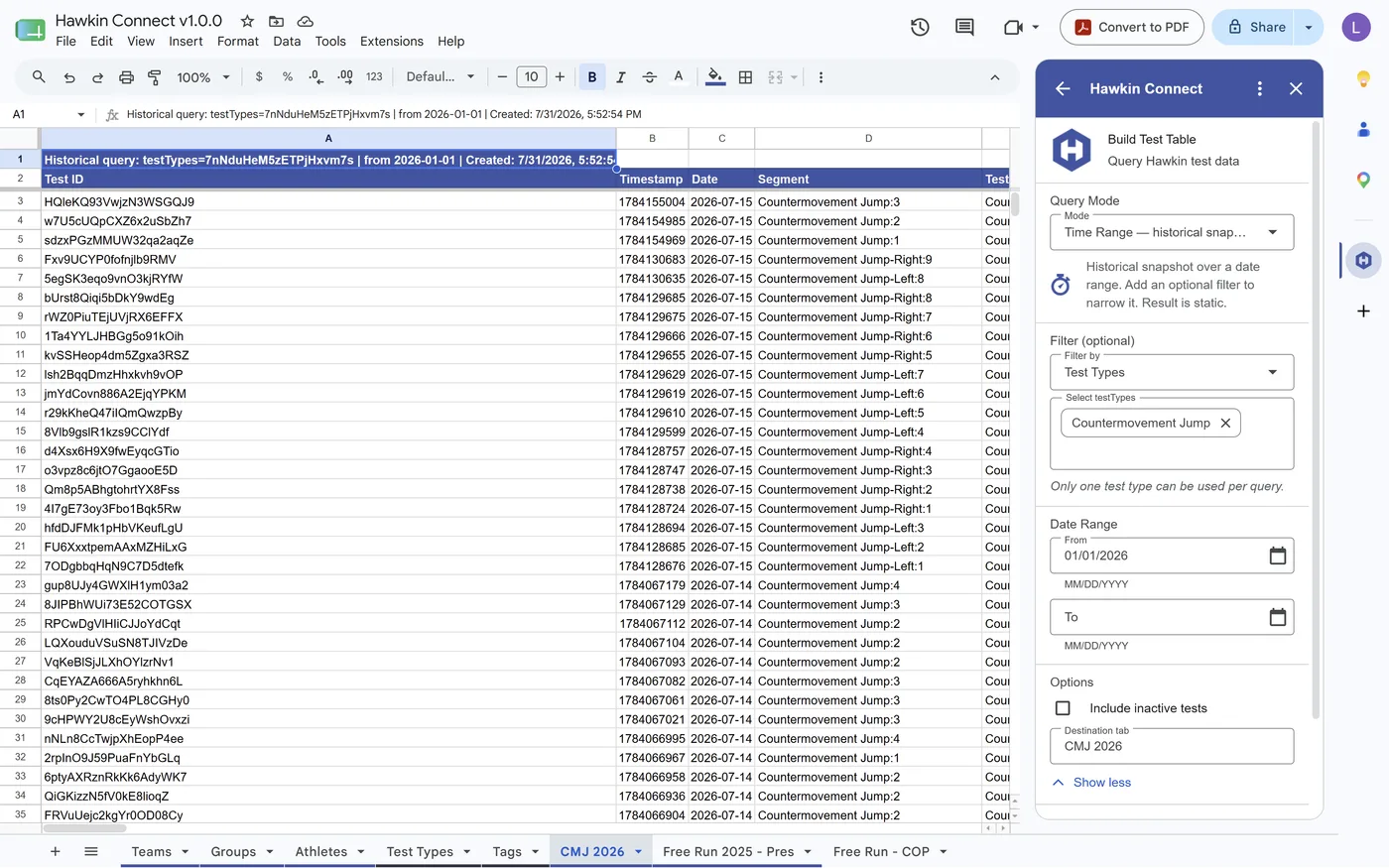Viewport: 1389px width, 868px height.
Task: Open the search the menus tool
Action: (39, 77)
